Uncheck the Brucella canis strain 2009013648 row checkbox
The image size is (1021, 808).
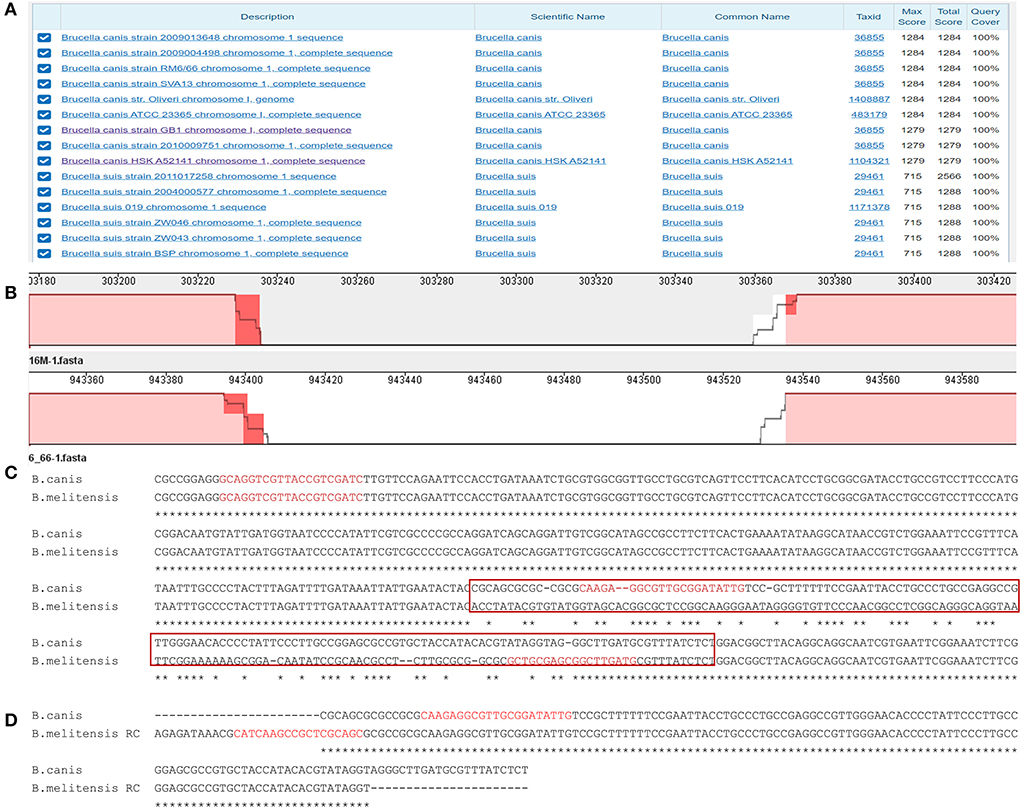(x=44, y=38)
